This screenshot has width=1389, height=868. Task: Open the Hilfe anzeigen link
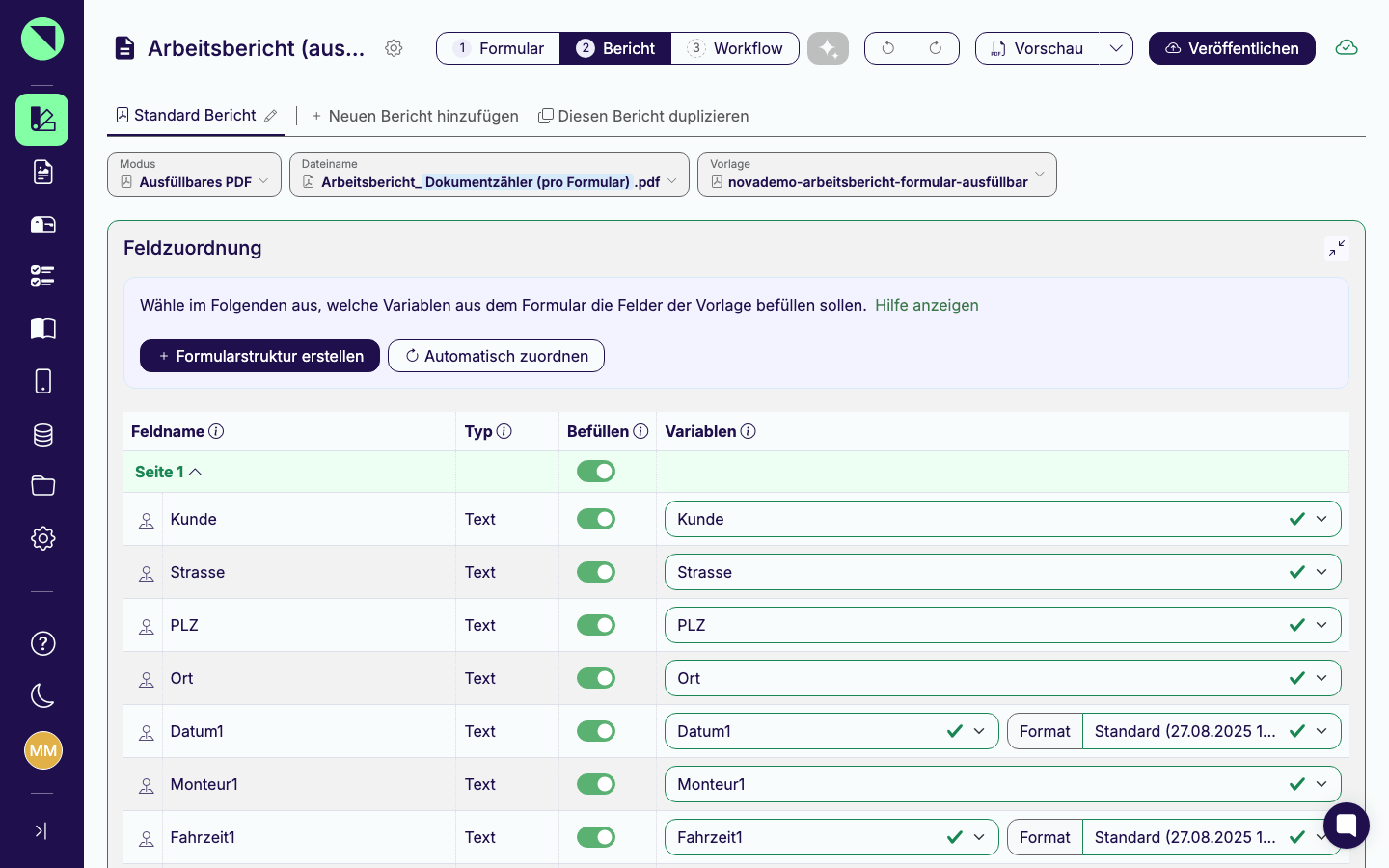coord(927,305)
